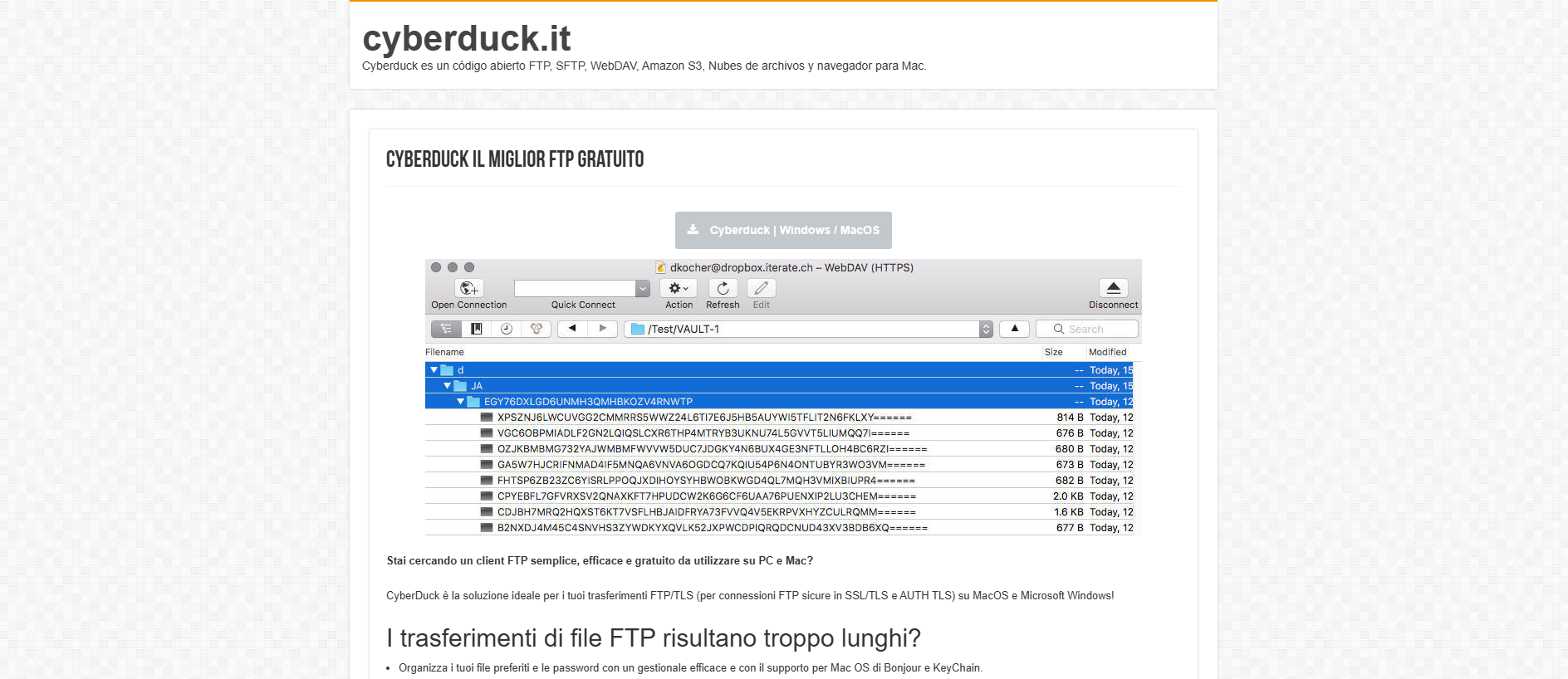This screenshot has width=1568, height=679.
Task: Click the Open Connection globe icon
Action: (x=469, y=288)
